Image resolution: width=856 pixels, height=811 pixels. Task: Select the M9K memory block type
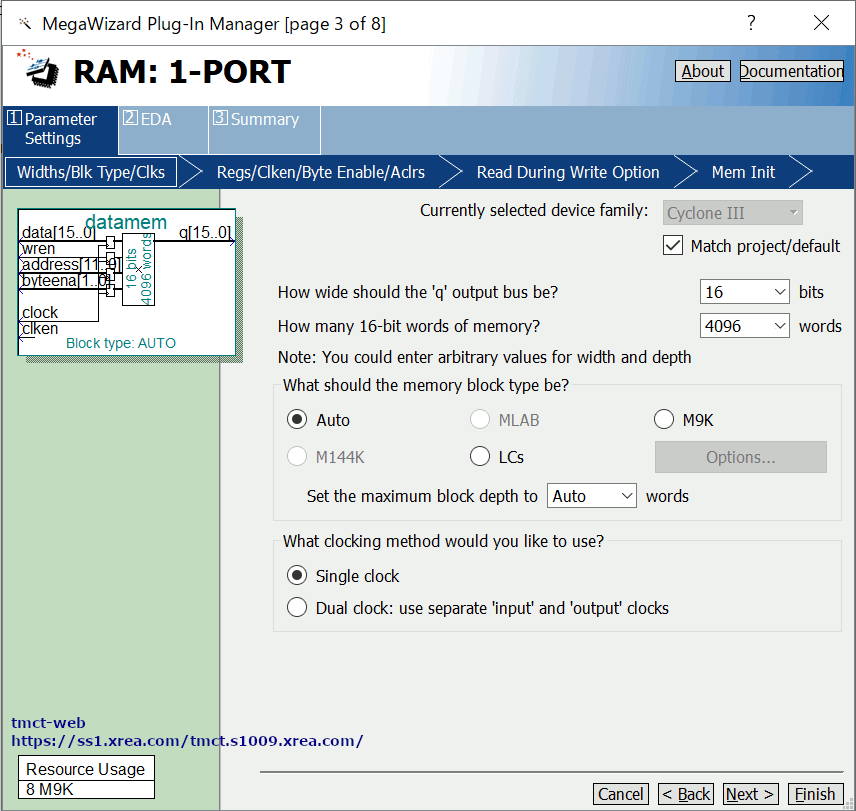tap(664, 420)
